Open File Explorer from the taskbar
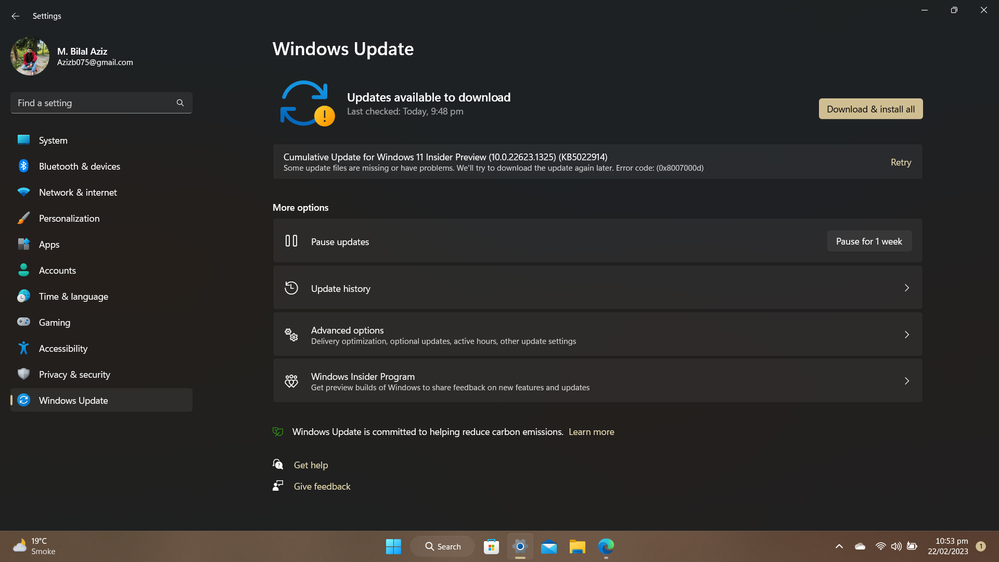 577,546
